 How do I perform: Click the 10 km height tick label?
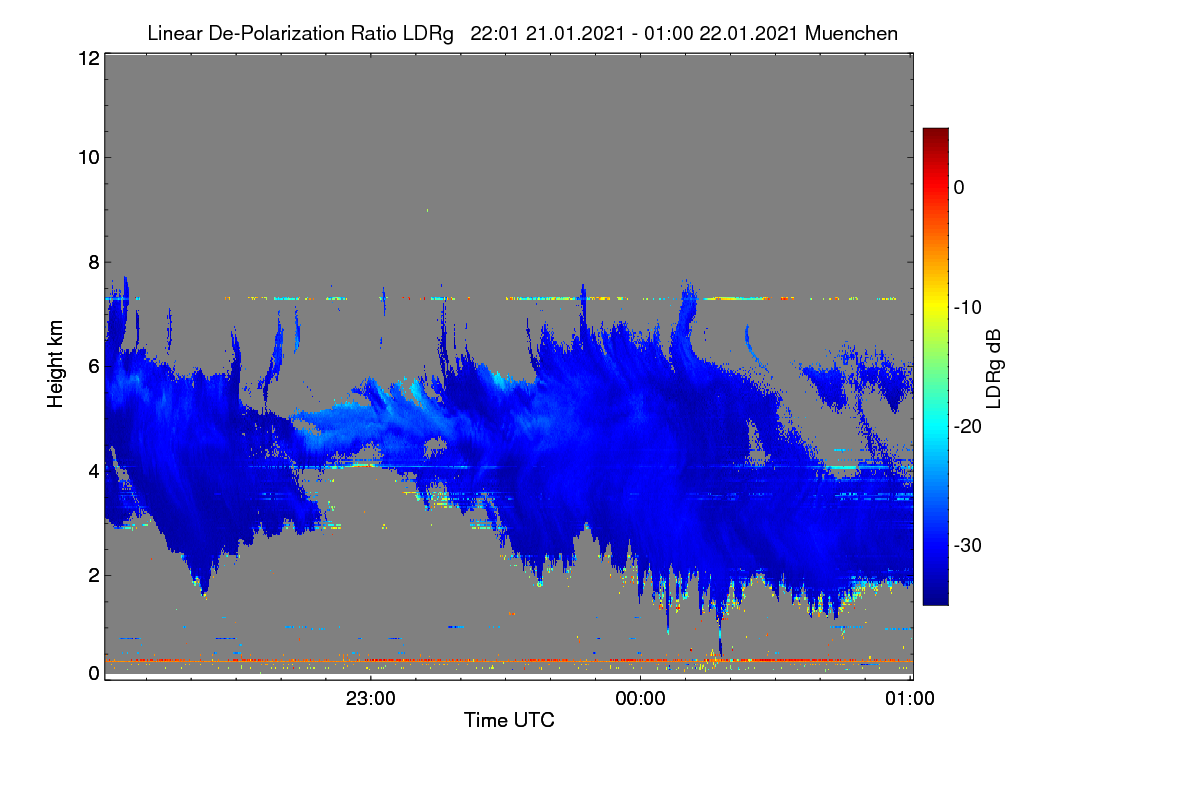click(x=87, y=157)
